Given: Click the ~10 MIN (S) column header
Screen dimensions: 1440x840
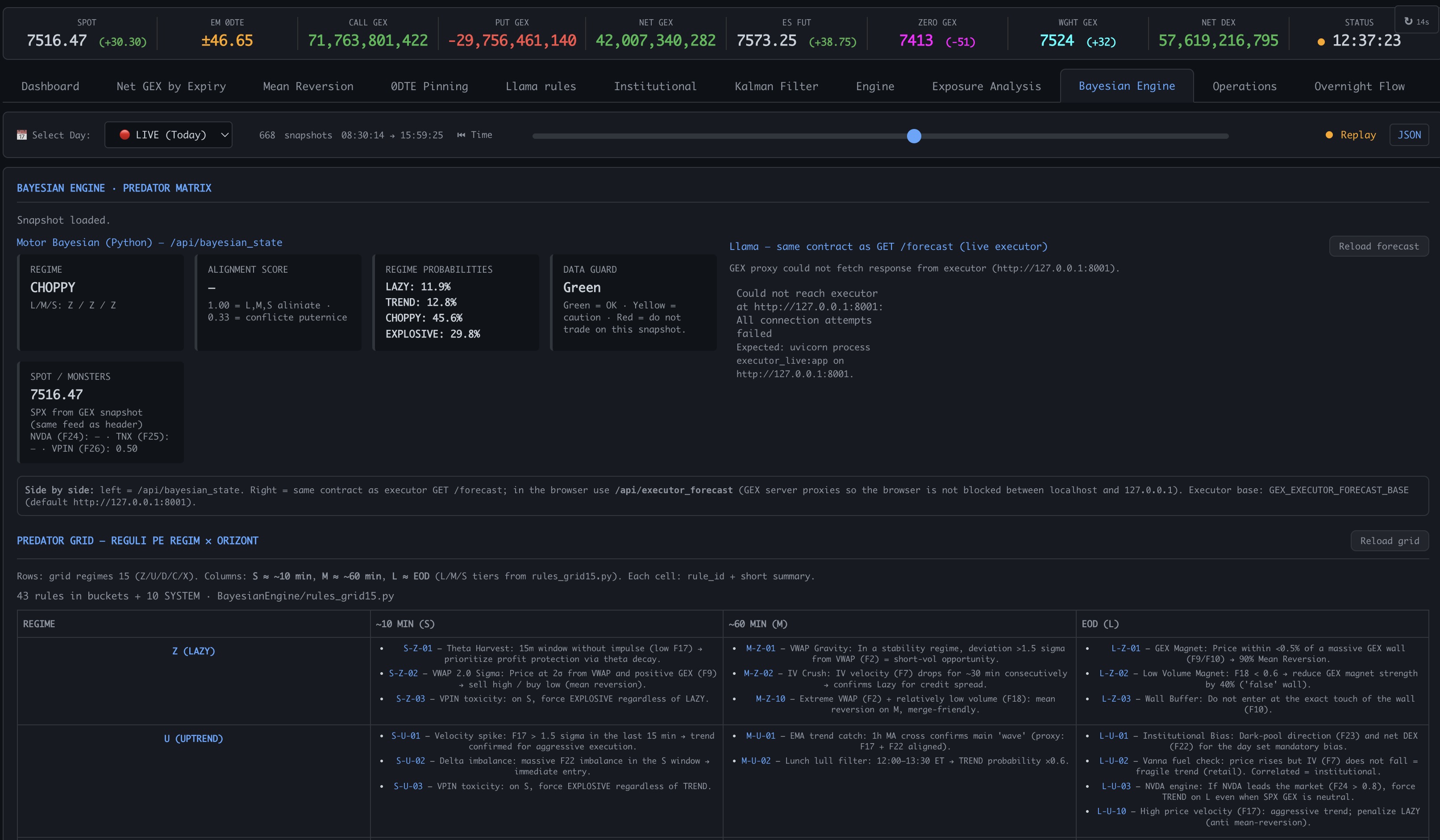Looking at the screenshot, I should 405,624.
